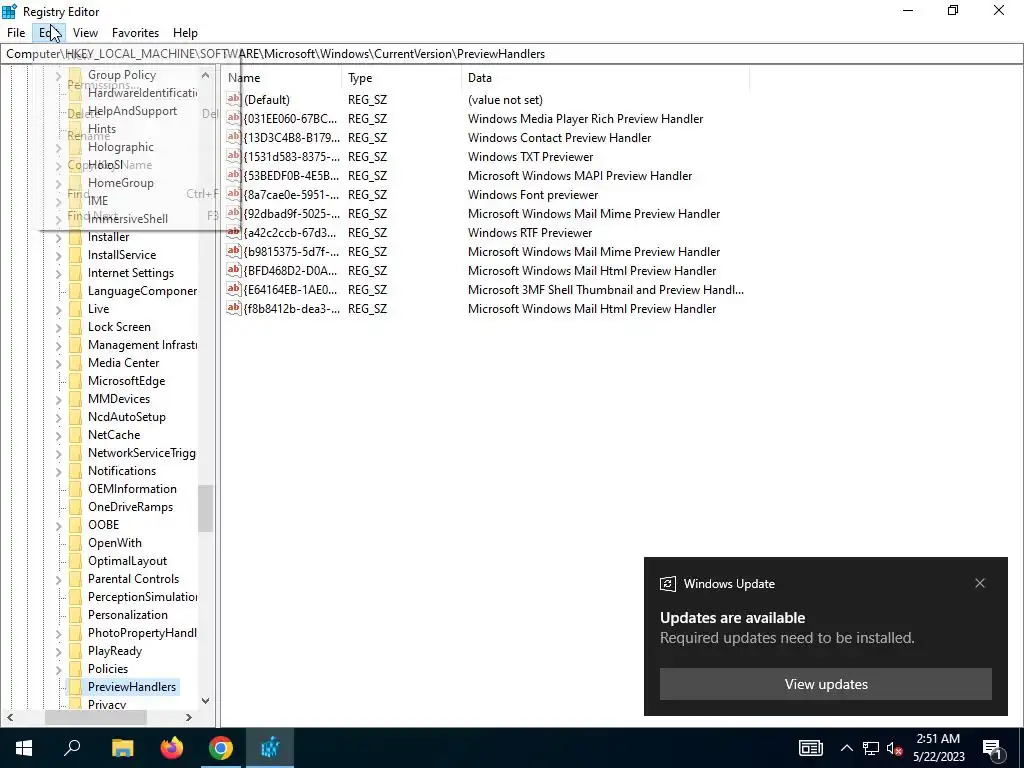Select the OptimalLayout key
The image size is (1024, 768).
click(x=127, y=561)
